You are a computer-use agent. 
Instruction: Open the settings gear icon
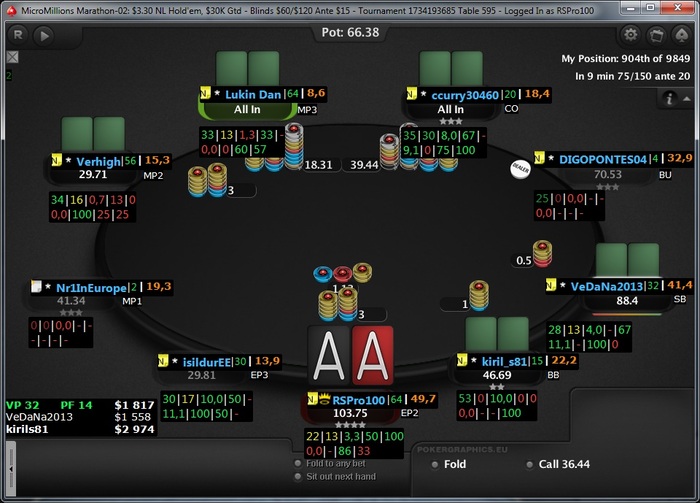pos(630,35)
